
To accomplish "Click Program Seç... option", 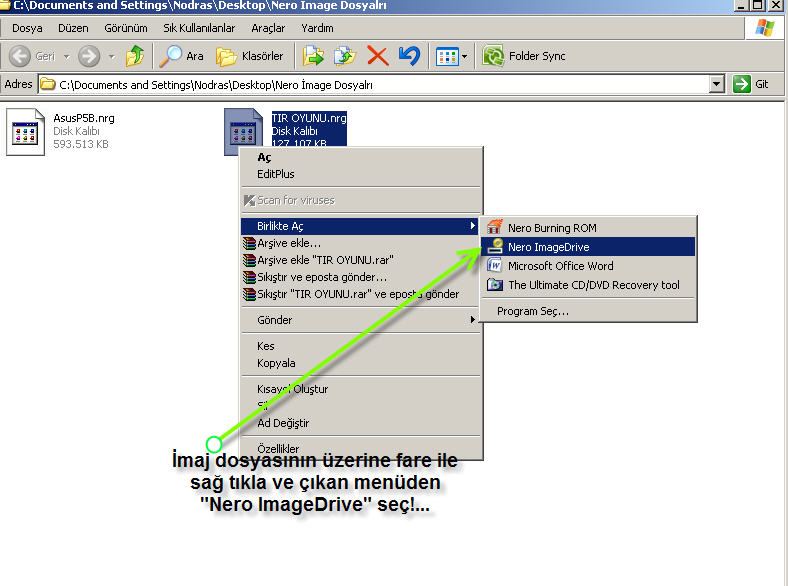I will (x=588, y=311).
